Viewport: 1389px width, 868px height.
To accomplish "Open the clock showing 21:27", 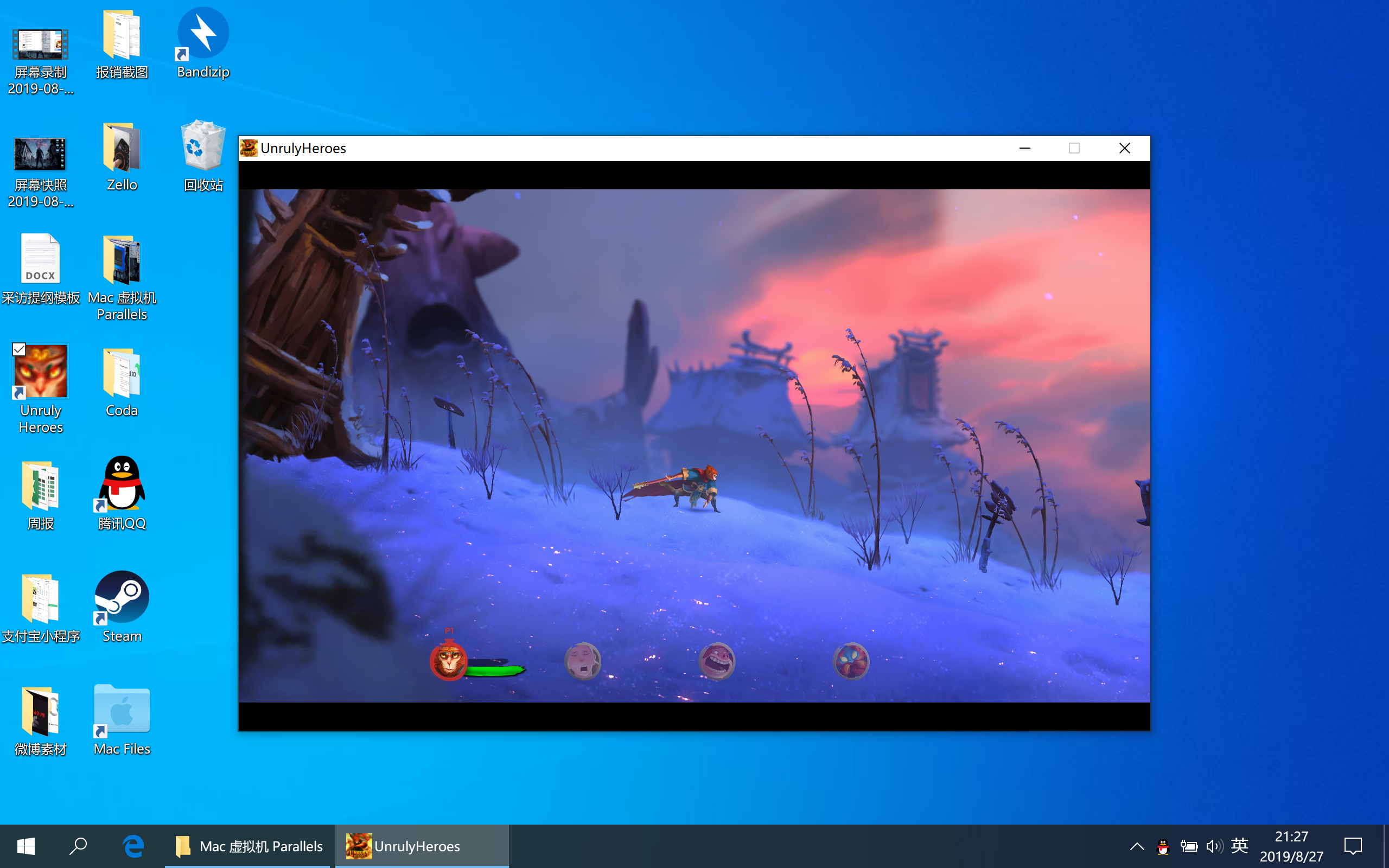I will click(x=1291, y=846).
